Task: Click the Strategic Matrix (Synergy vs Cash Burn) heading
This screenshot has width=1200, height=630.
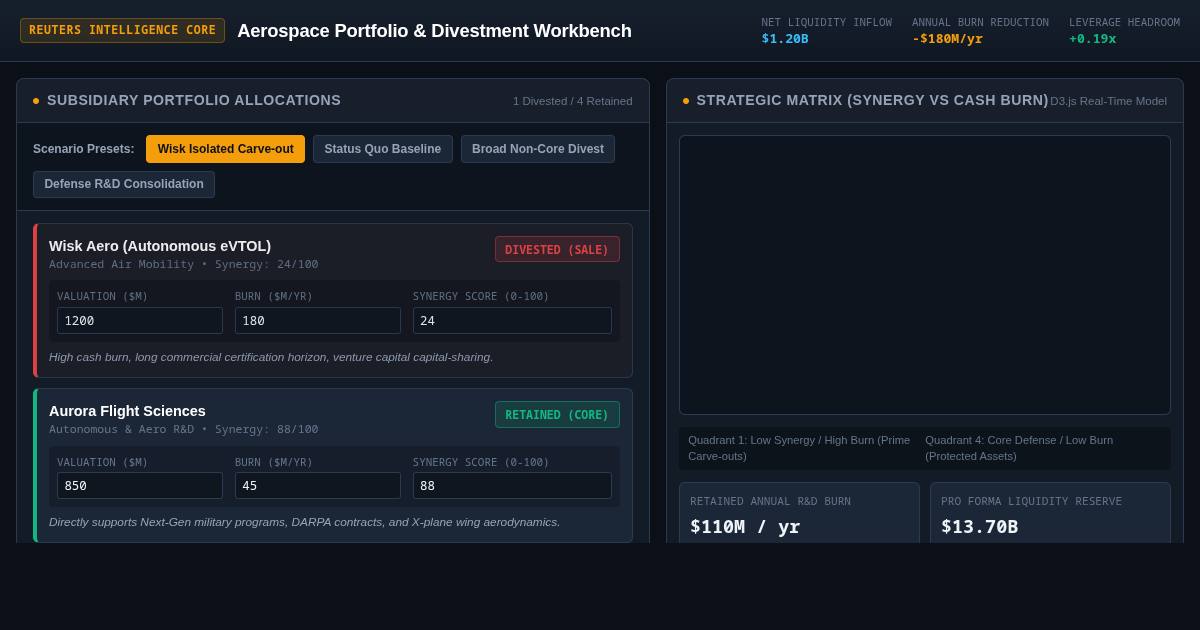Action: [x=872, y=100]
